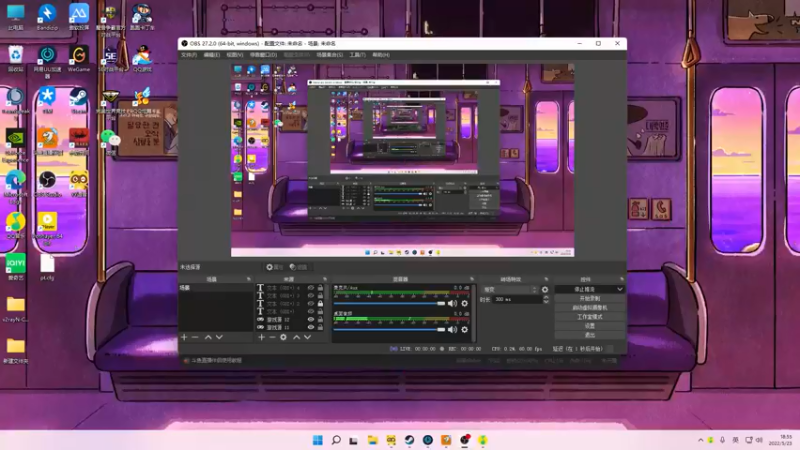Click 开始录制 start recording button
Screen dimensions: 800x450
click(x=590, y=298)
